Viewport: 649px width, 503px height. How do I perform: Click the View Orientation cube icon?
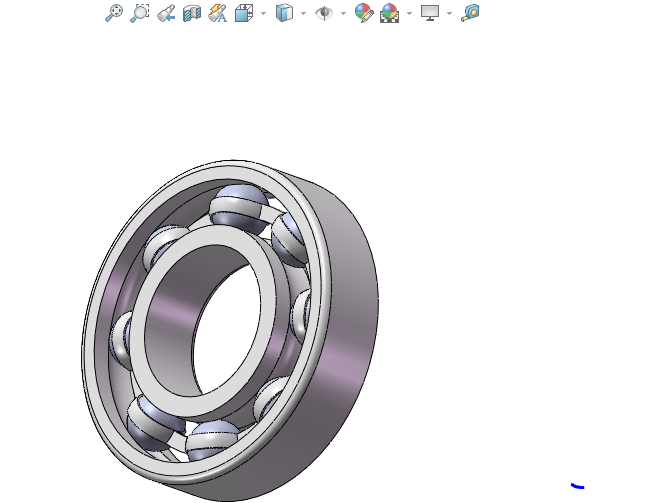(244, 13)
